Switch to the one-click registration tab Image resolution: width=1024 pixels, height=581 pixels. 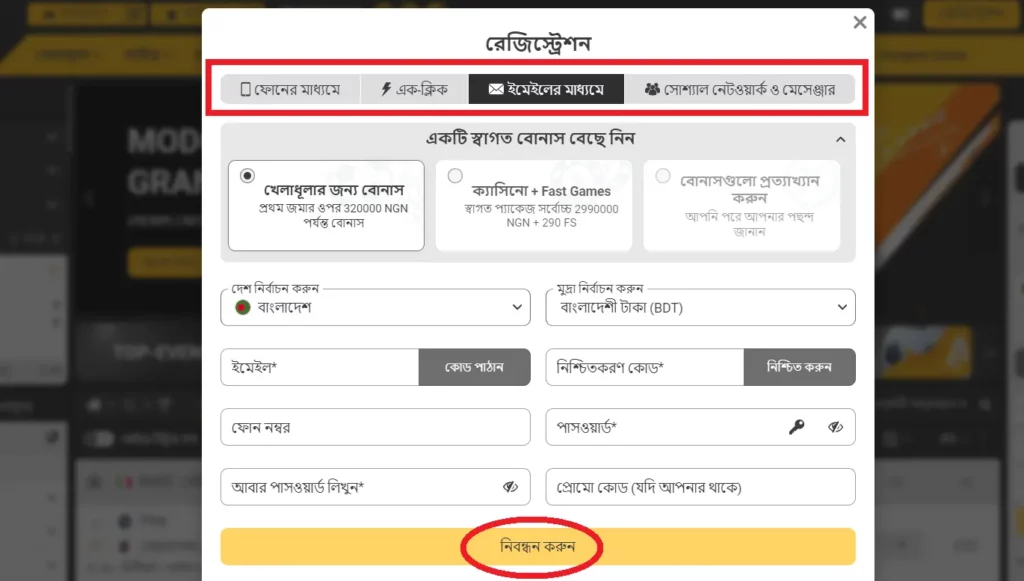tap(412, 88)
